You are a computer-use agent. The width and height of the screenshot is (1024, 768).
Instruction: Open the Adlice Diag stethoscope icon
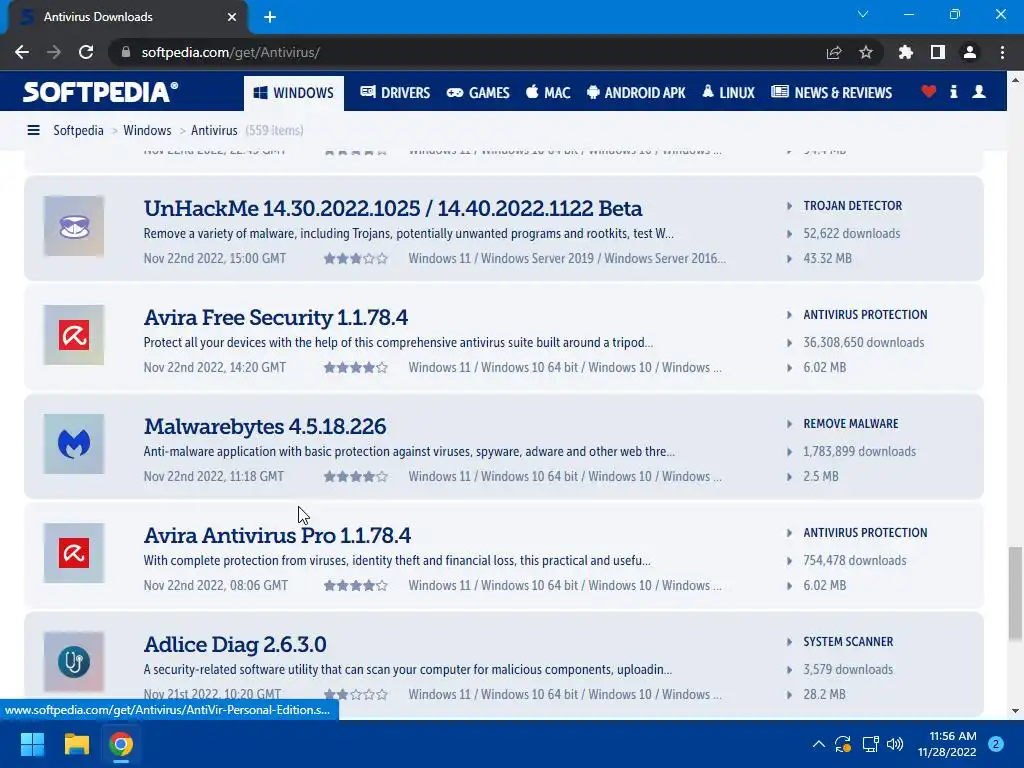pyautogui.click(x=74, y=662)
